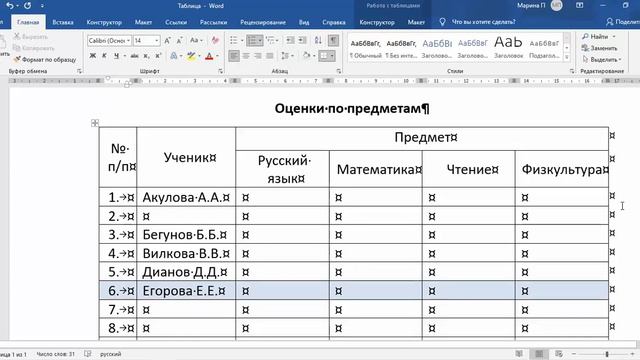Apply red font color (A)

click(209, 56)
